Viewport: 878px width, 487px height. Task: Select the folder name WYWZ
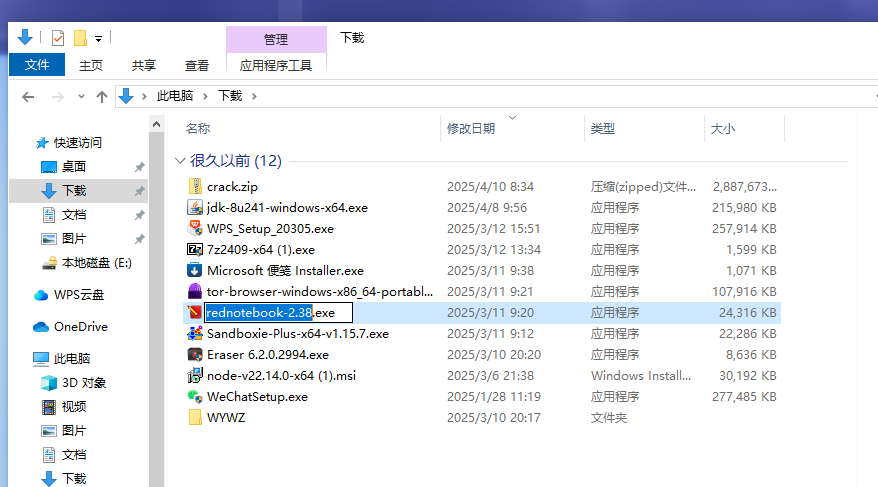pyautogui.click(x=226, y=418)
